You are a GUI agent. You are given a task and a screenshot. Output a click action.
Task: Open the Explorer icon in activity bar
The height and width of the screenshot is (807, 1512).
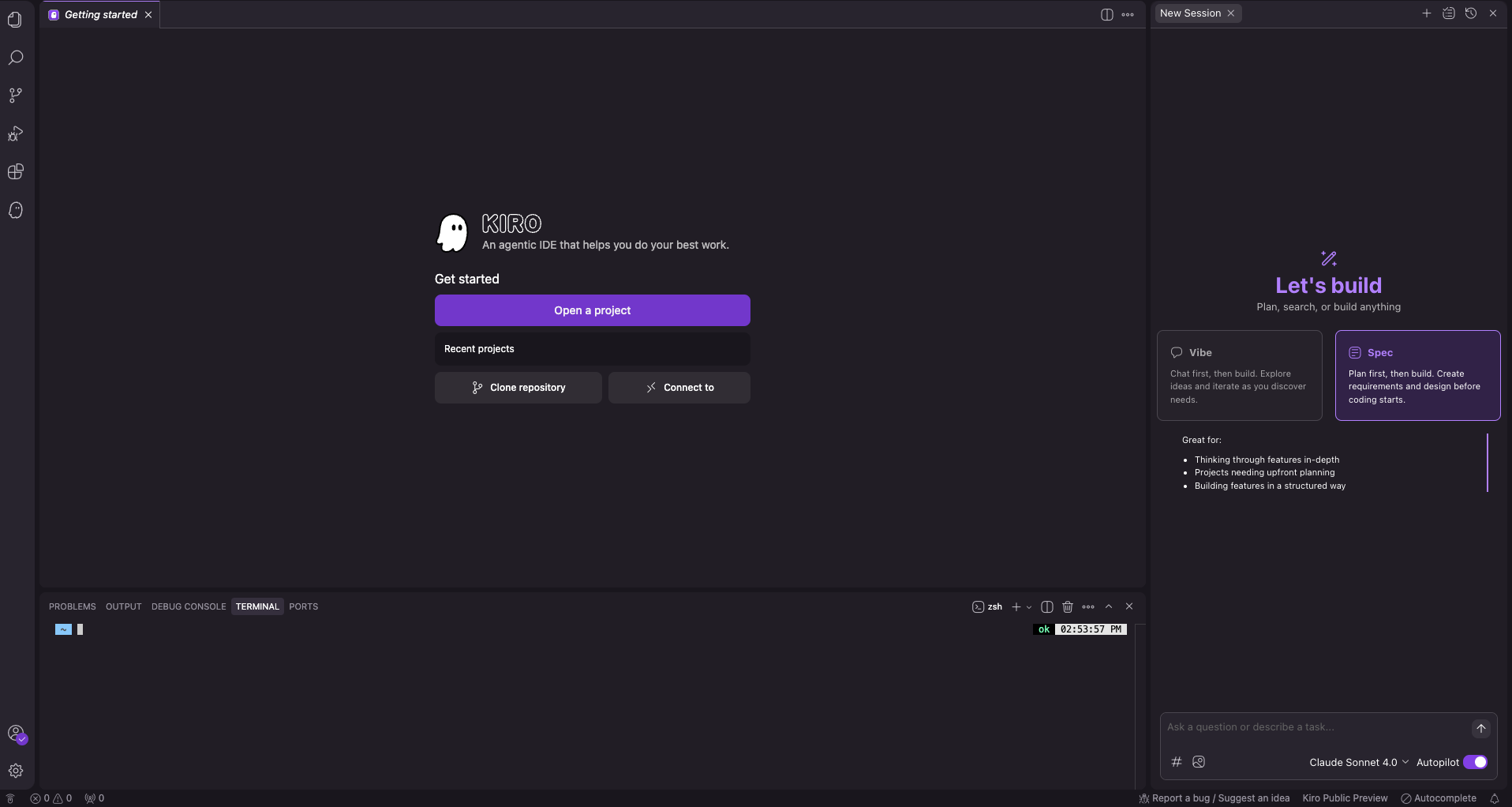click(16, 20)
